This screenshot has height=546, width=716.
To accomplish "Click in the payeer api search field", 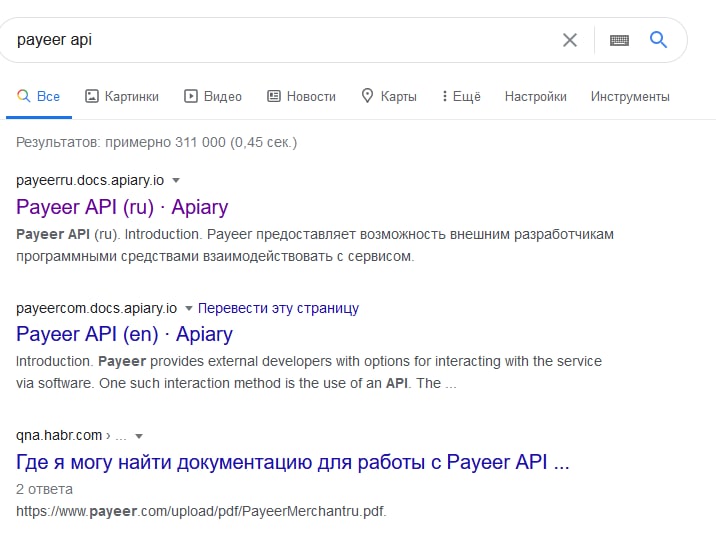I will [x=280, y=40].
